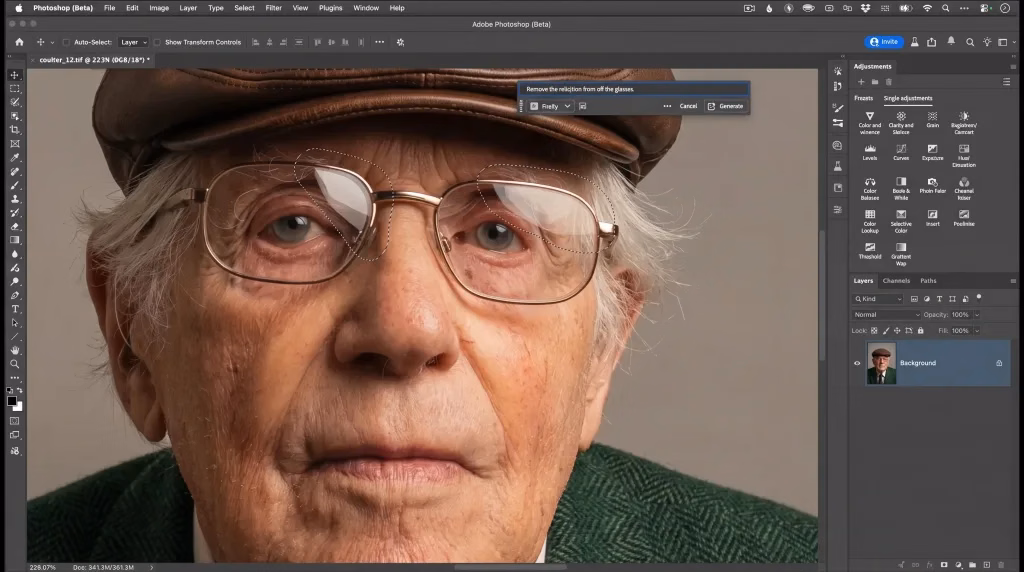Select the Rectangular Marquee tool

click(14, 89)
